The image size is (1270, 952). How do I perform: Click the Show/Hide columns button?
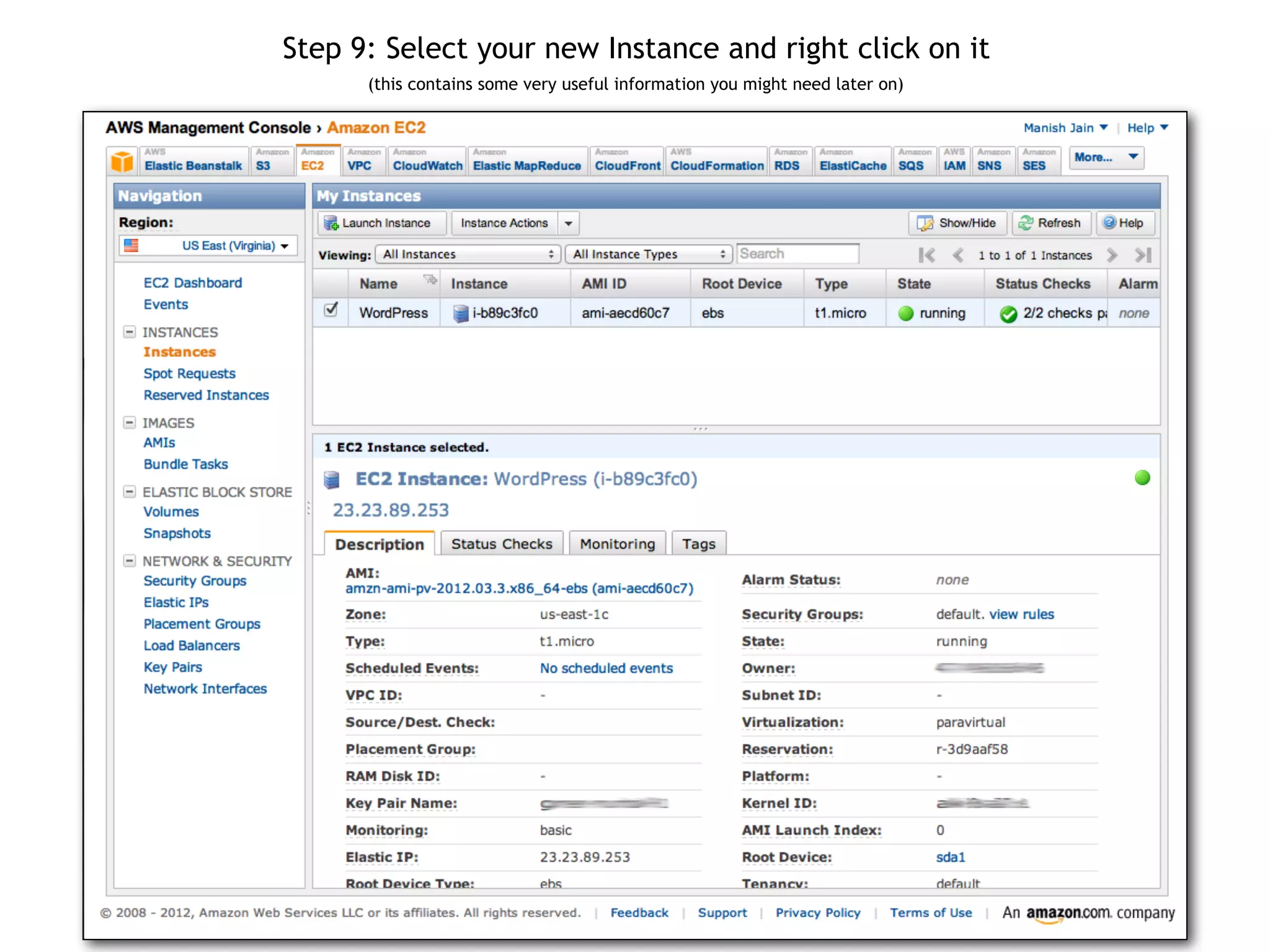tap(957, 223)
